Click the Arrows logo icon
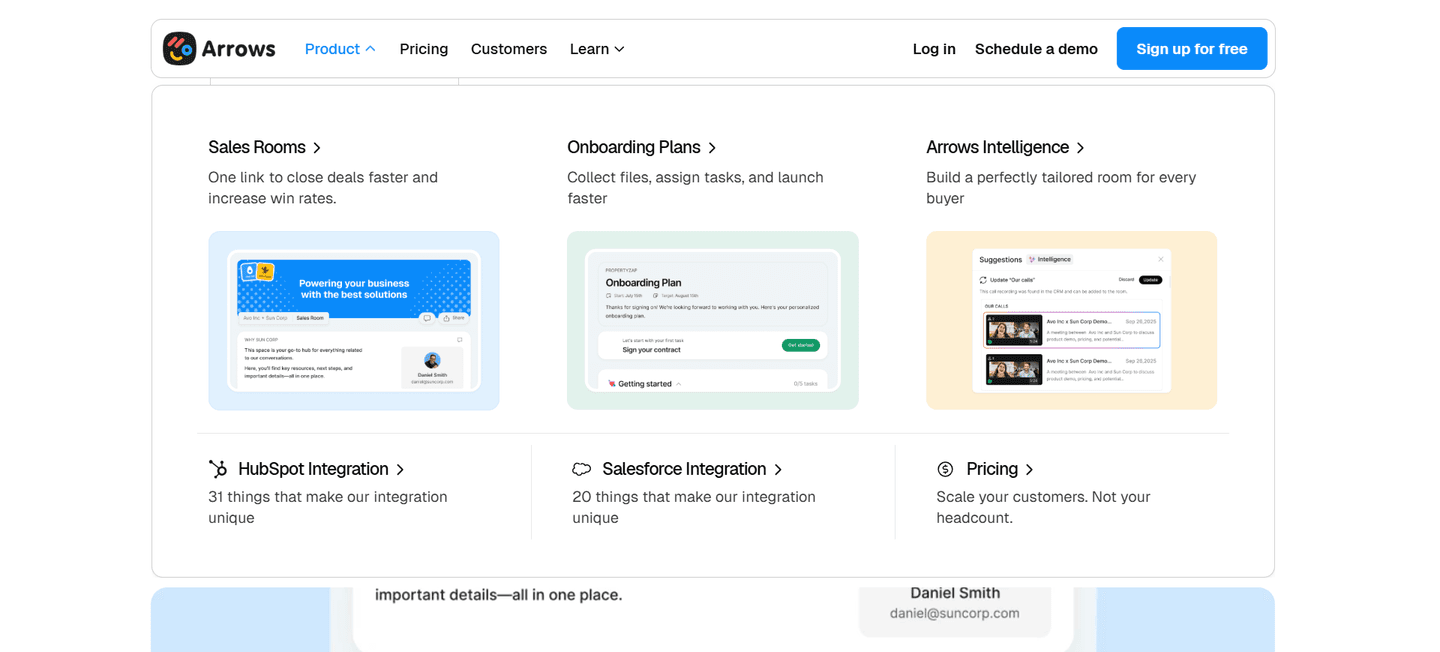 pyautogui.click(x=180, y=48)
